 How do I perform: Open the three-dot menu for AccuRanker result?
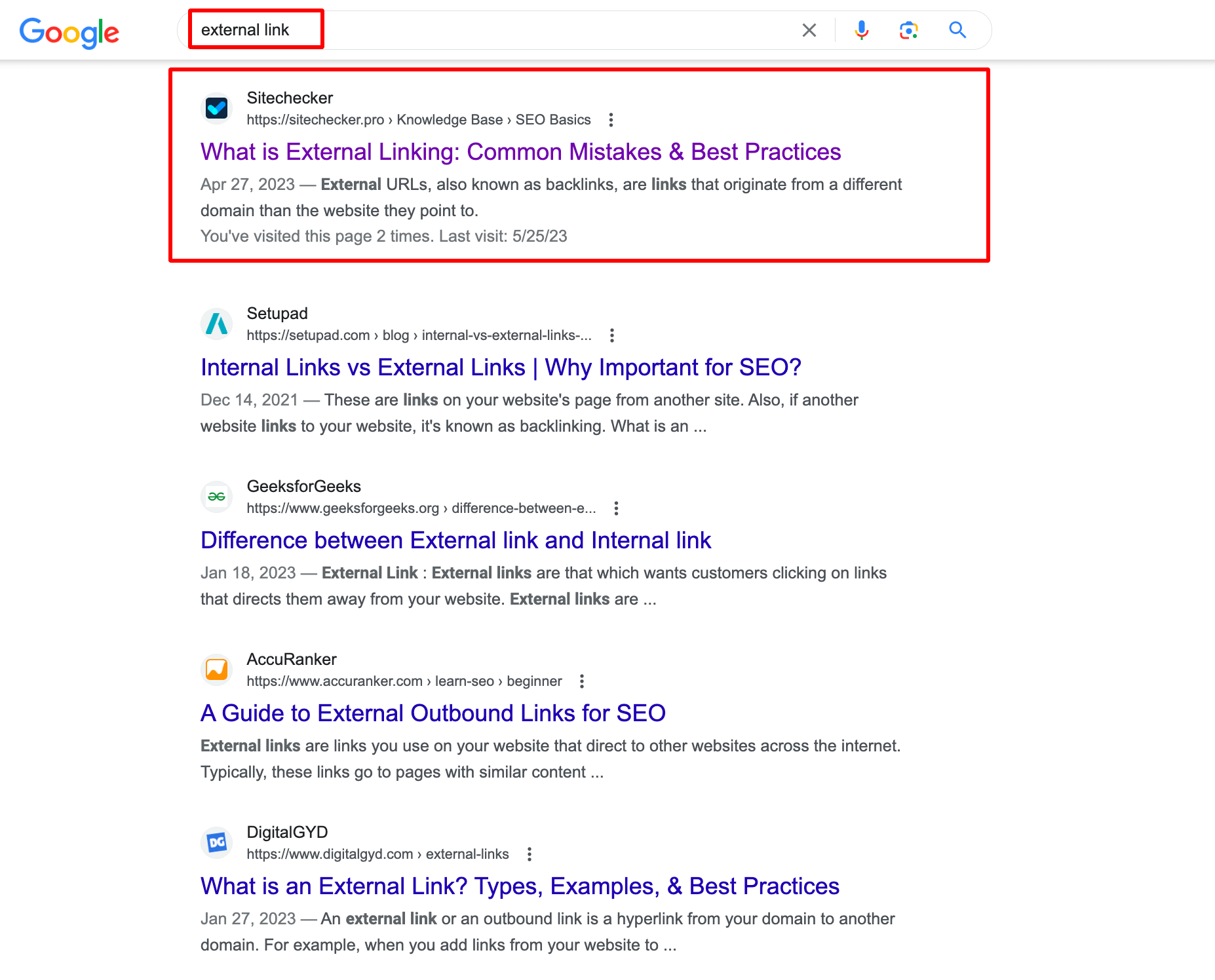tap(582, 681)
